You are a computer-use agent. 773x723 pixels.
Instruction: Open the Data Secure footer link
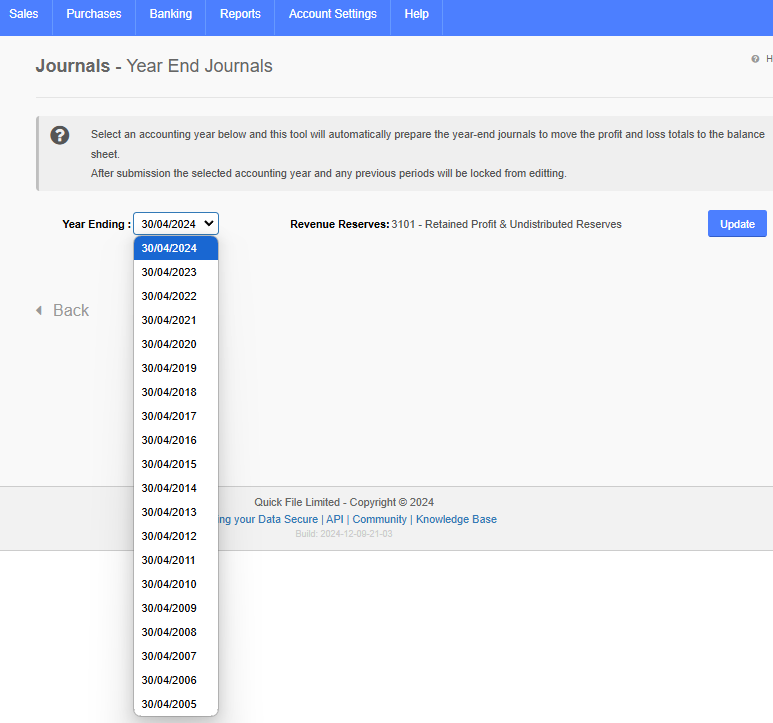(269, 519)
